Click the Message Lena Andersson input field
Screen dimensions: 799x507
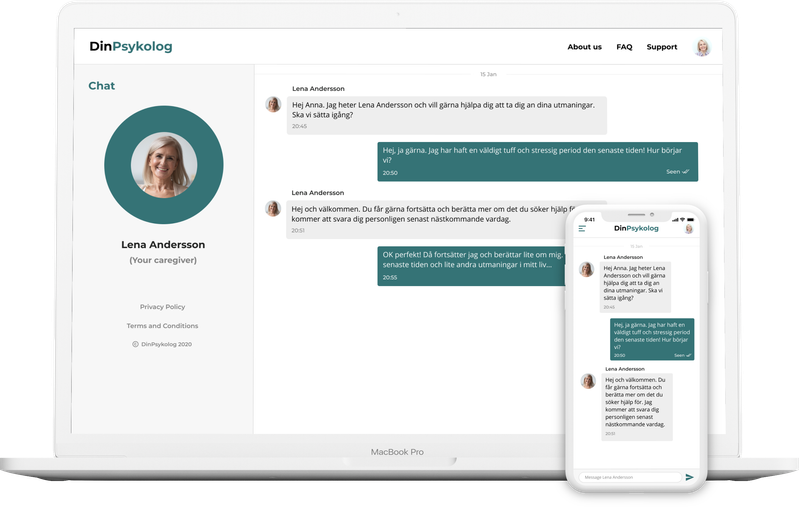tap(628, 477)
